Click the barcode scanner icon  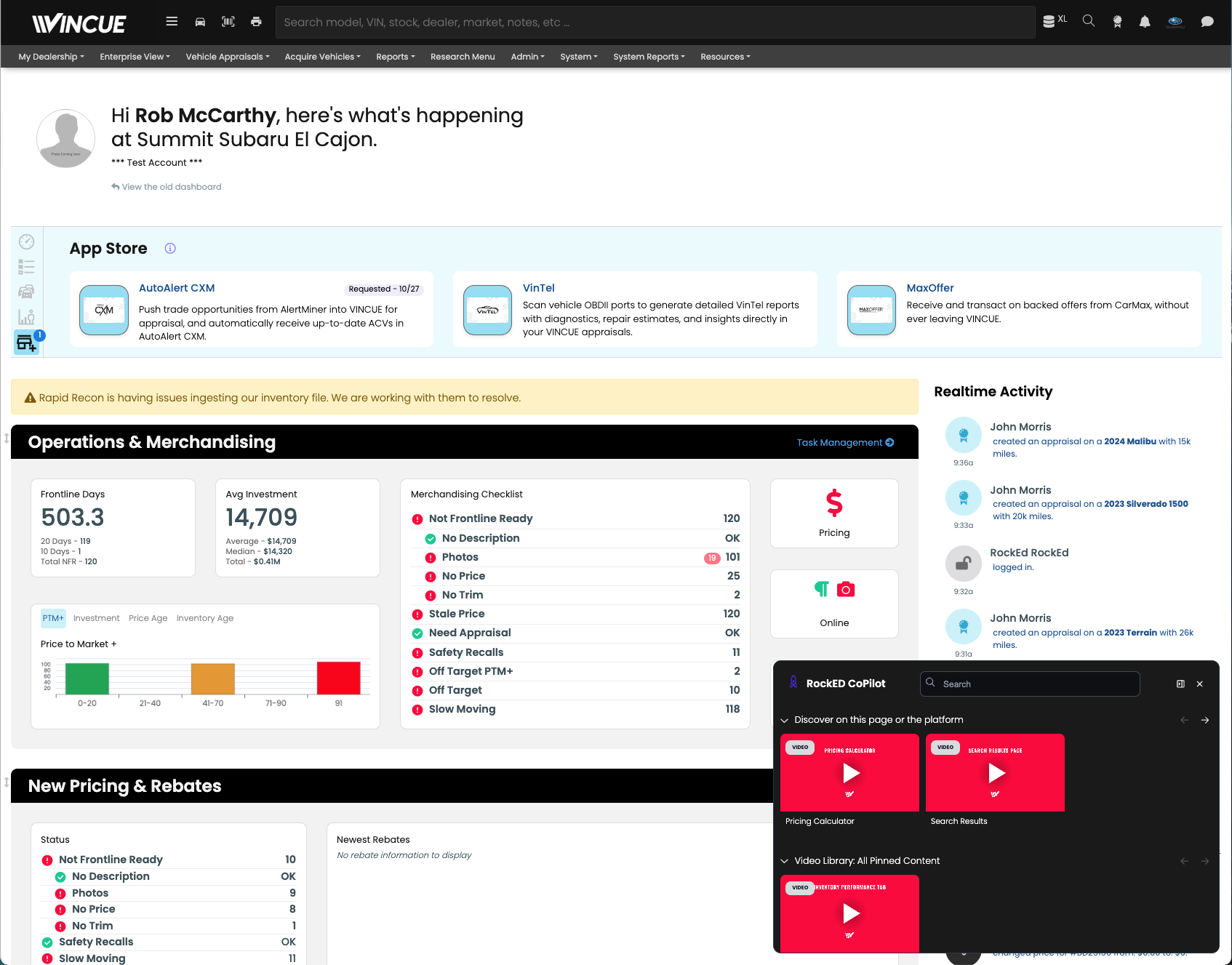[x=228, y=22]
